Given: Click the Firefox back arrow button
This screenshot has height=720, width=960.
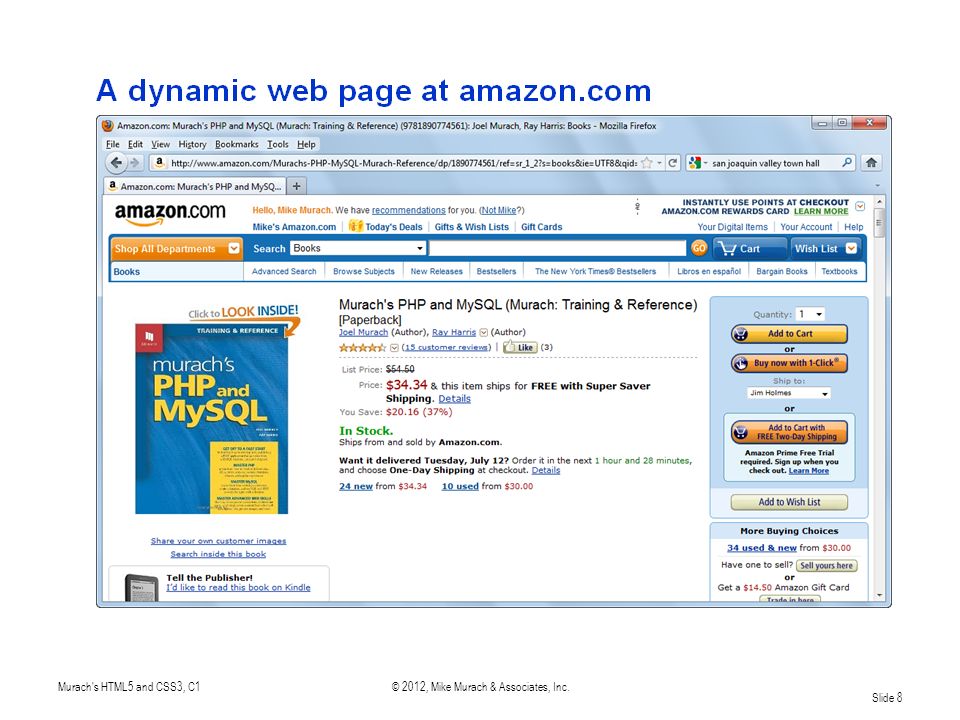Looking at the screenshot, I should coord(116,163).
